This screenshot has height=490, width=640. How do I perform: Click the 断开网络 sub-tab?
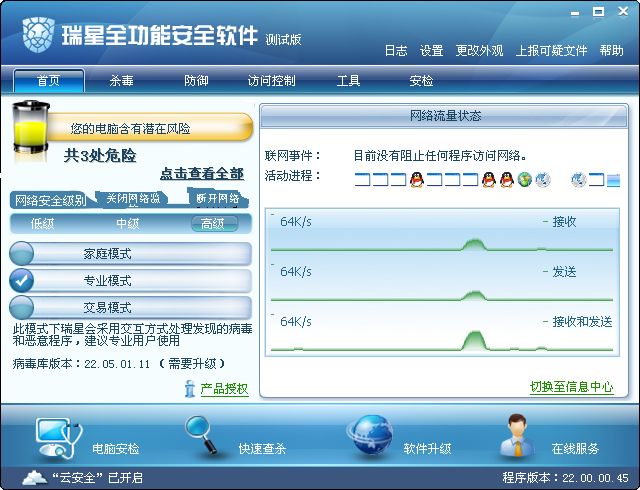[x=218, y=198]
